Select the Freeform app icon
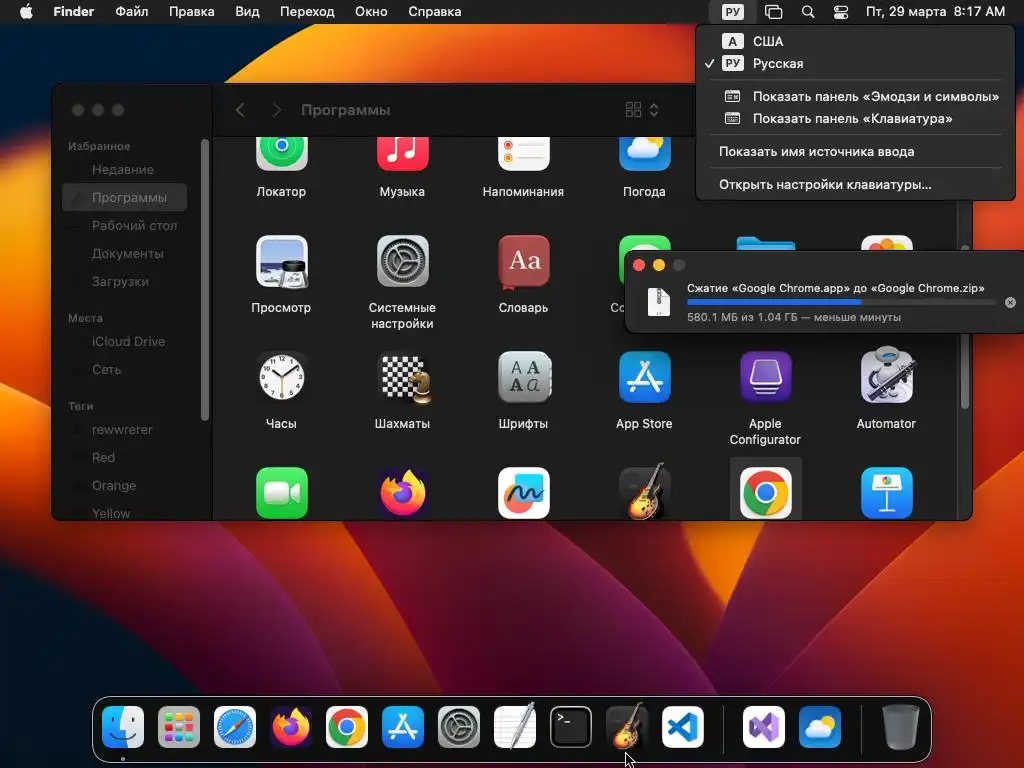This screenshot has height=768, width=1024. click(x=523, y=493)
